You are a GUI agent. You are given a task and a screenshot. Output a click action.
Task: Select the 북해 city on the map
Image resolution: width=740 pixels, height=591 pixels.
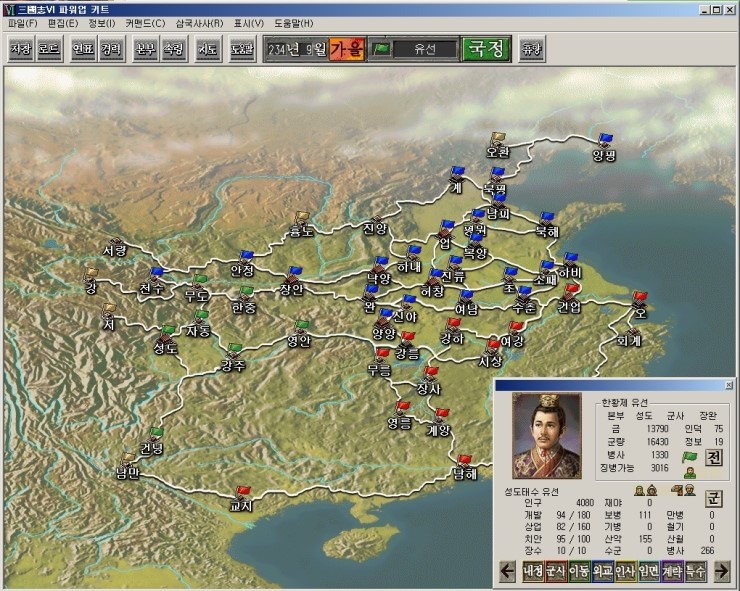547,225
